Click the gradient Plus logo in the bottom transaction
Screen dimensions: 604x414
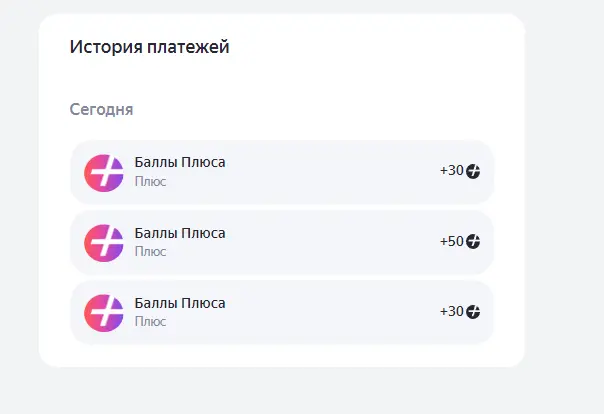pos(104,313)
